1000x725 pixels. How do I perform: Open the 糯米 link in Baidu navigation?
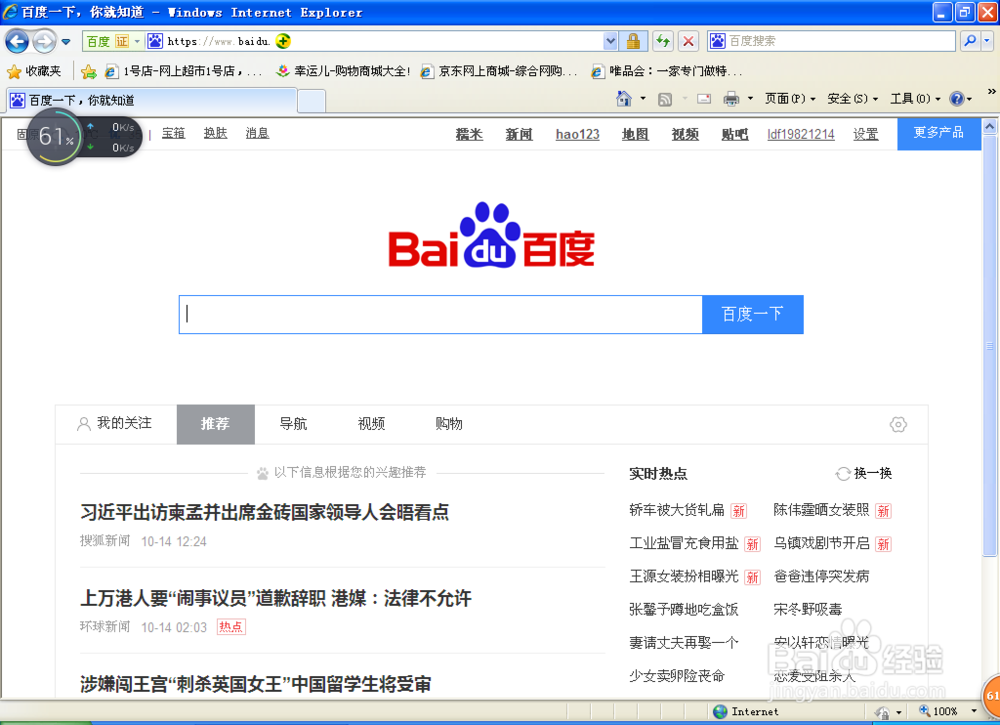(469, 134)
